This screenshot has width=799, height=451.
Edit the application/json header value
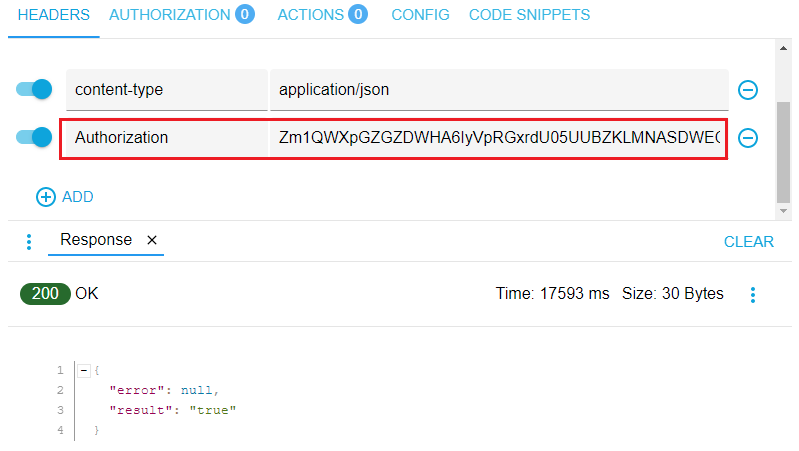point(498,90)
